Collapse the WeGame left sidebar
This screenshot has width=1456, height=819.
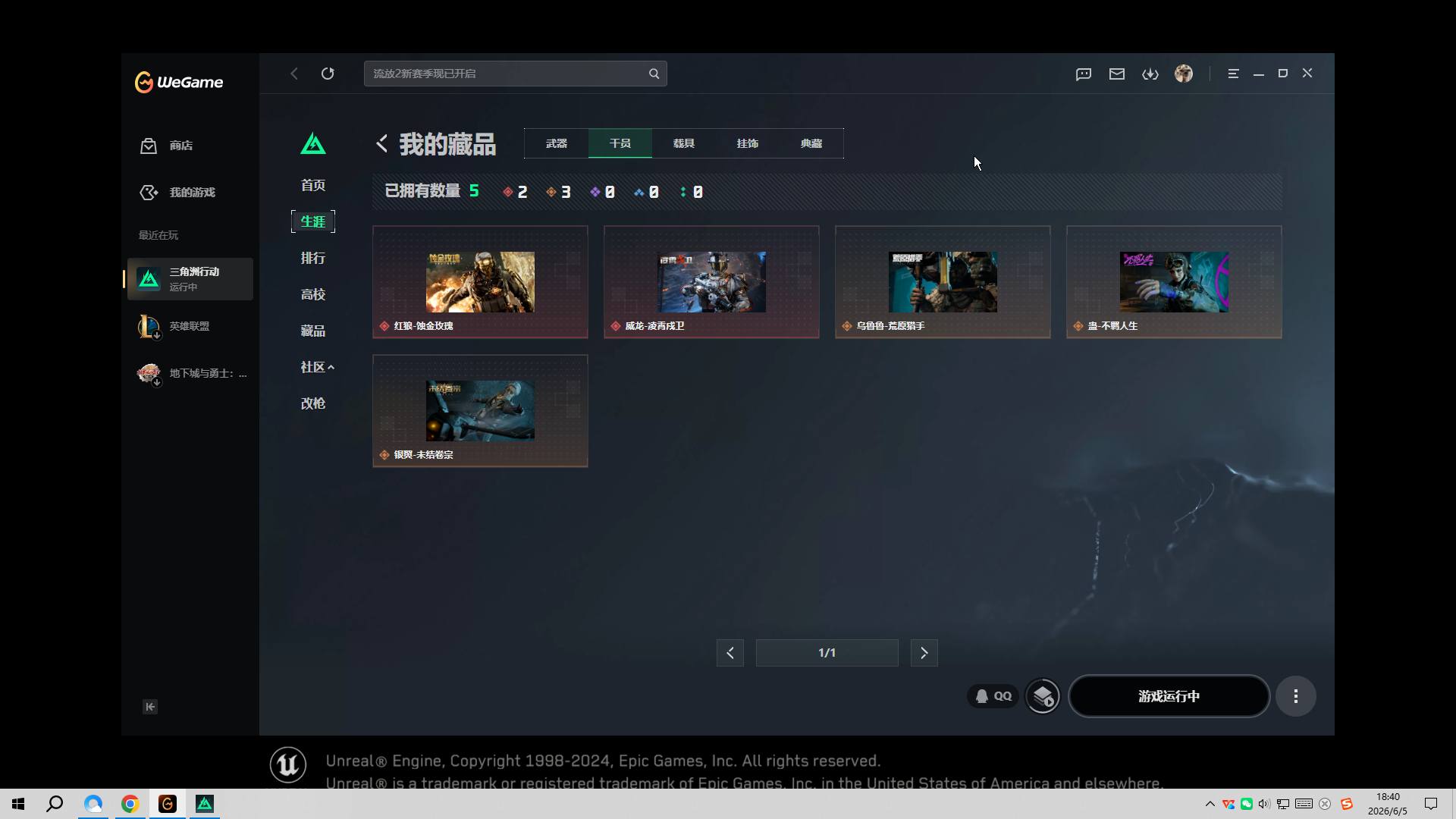(x=150, y=707)
